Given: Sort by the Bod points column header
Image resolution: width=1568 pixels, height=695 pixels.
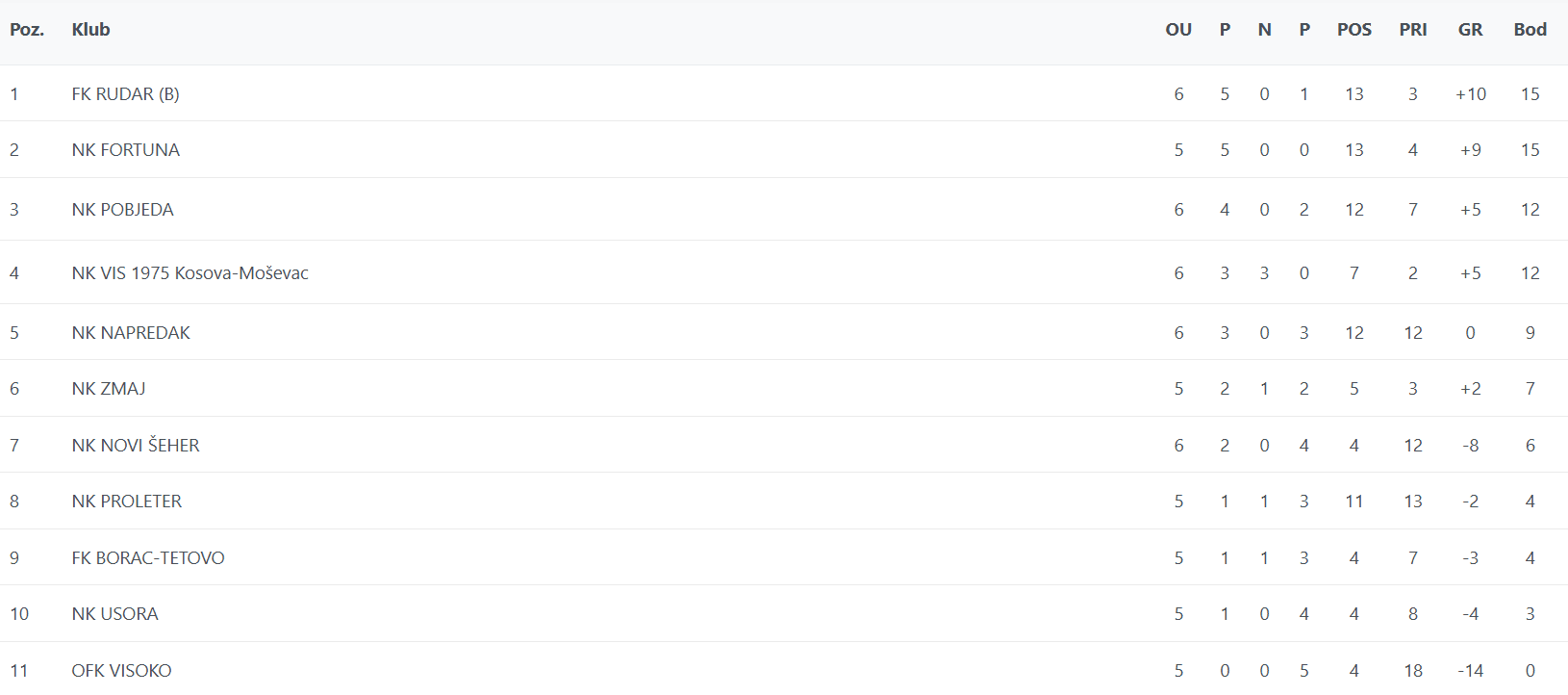Looking at the screenshot, I should [x=1530, y=30].
